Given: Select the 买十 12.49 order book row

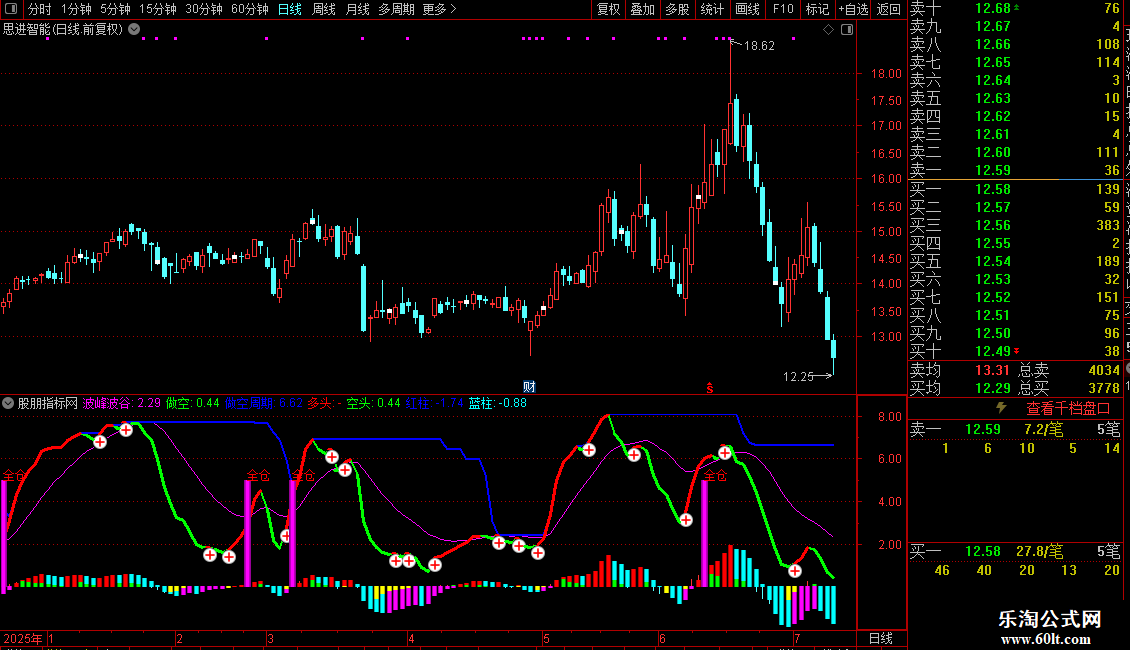Looking at the screenshot, I should pos(1015,351).
